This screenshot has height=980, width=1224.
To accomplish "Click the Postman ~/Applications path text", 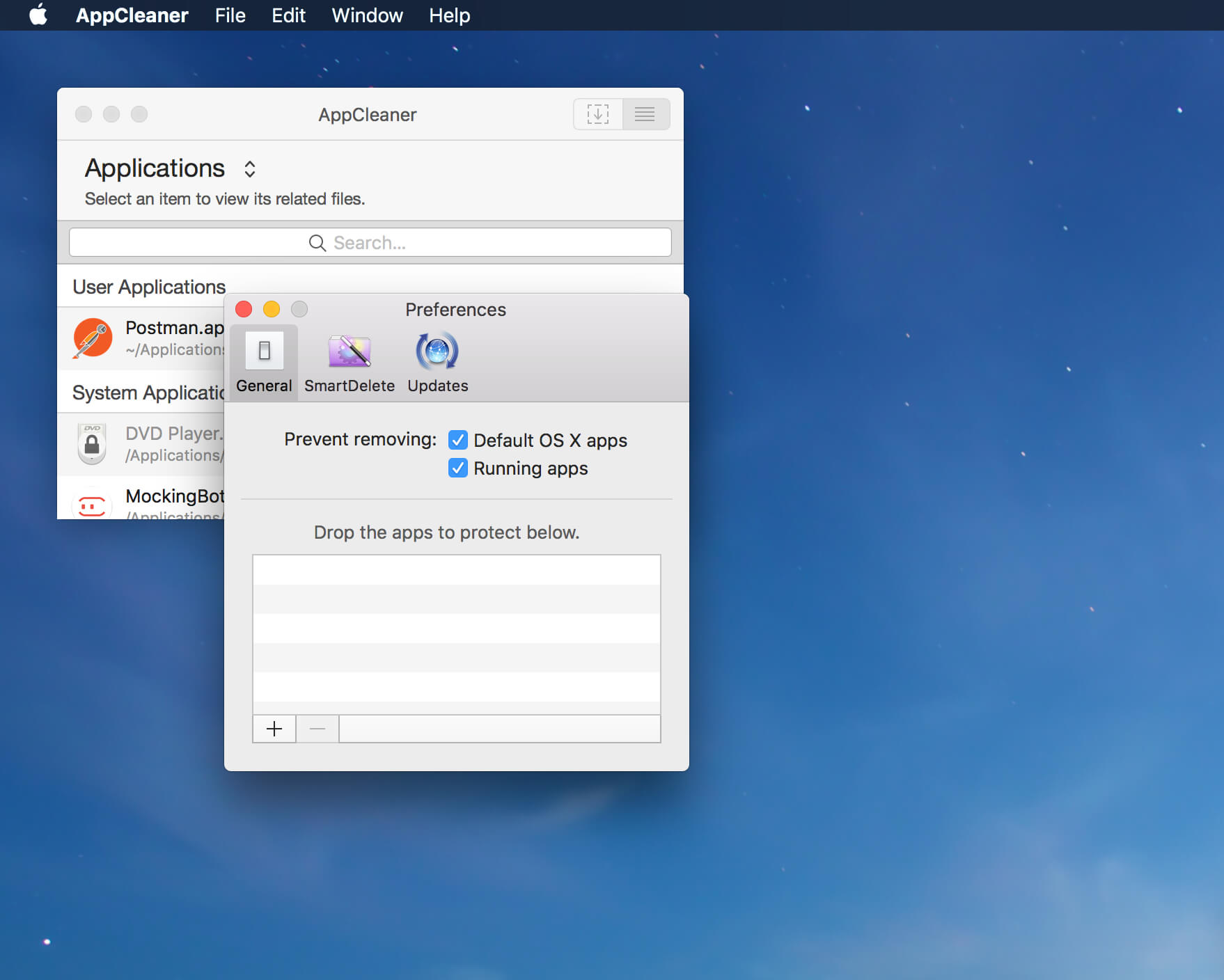I will (x=175, y=349).
